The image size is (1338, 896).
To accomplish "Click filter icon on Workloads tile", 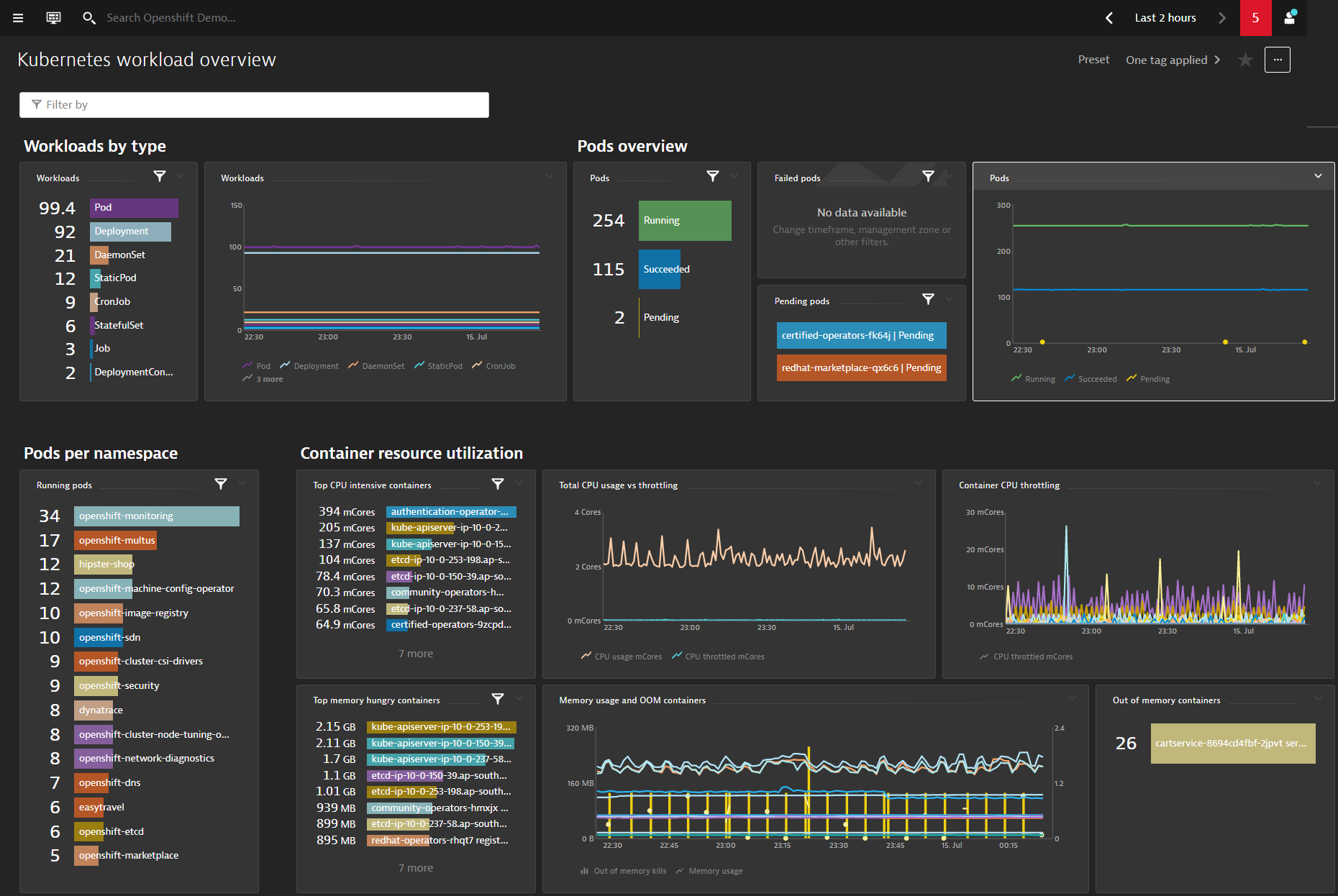I will (160, 176).
